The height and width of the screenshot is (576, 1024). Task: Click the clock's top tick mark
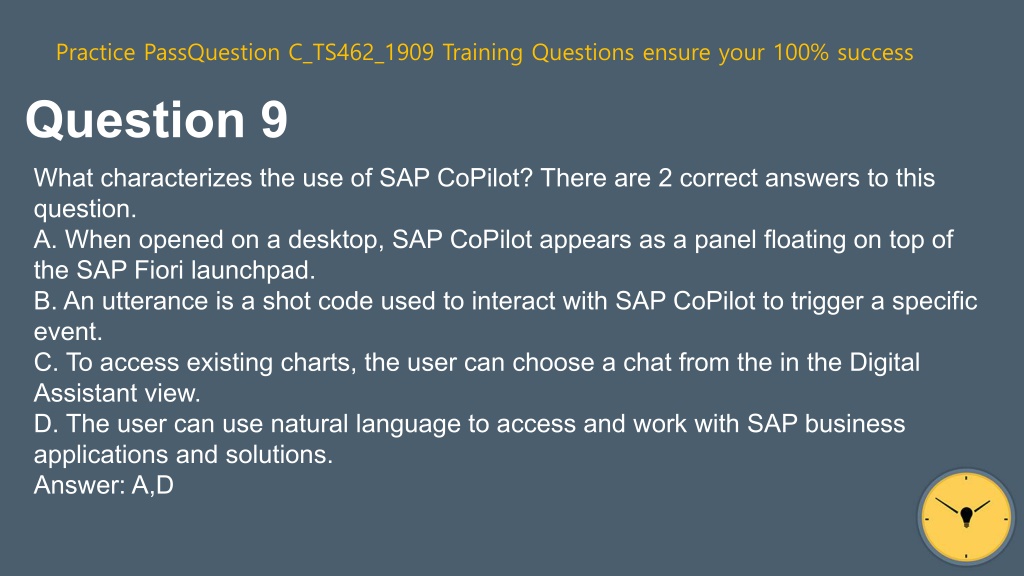[966, 478]
